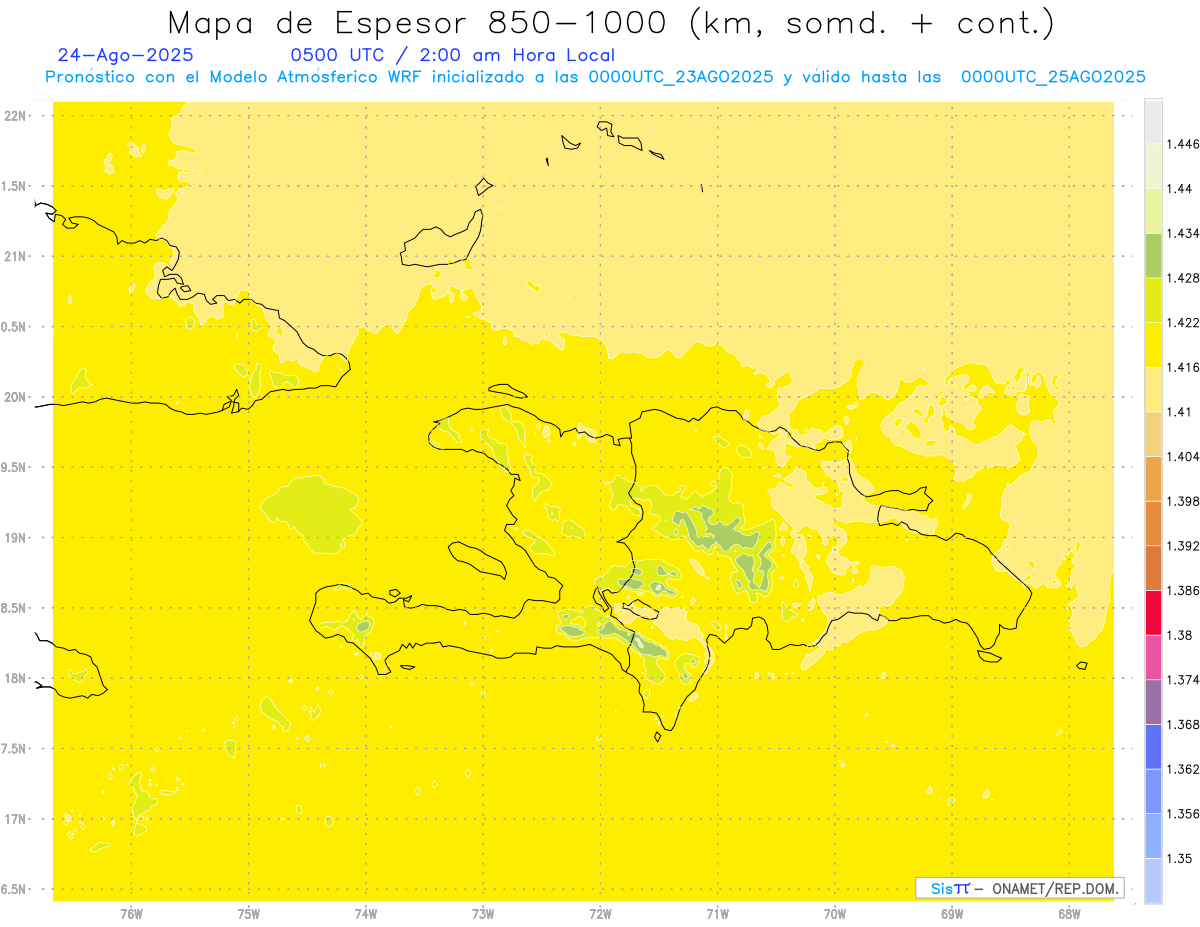Pick the light gray legend swatch above 1.446
Screen dimensions: 1200x927
pyautogui.click(x=1153, y=121)
